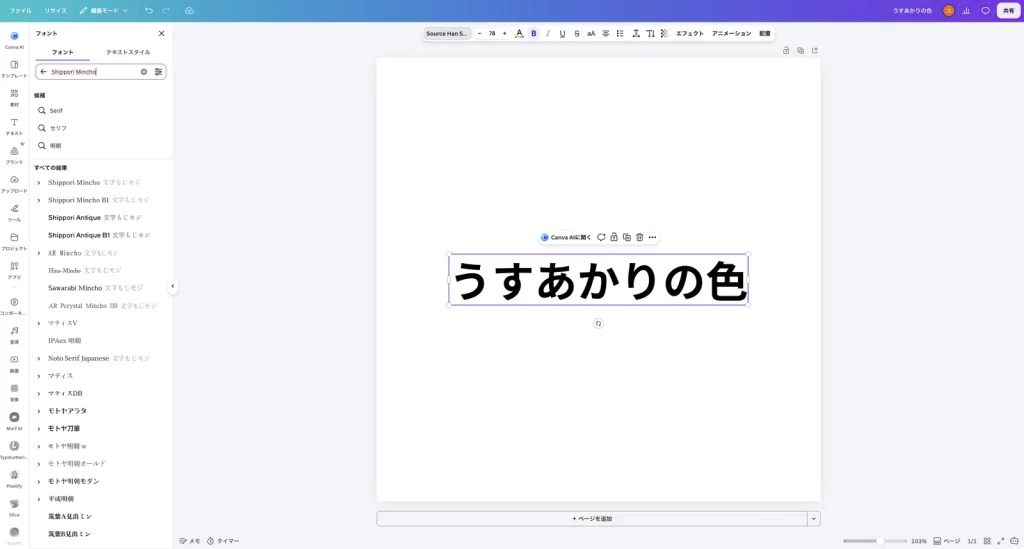
Task: Open line spacing settings in the toolbar
Action: pyautogui.click(x=635, y=33)
